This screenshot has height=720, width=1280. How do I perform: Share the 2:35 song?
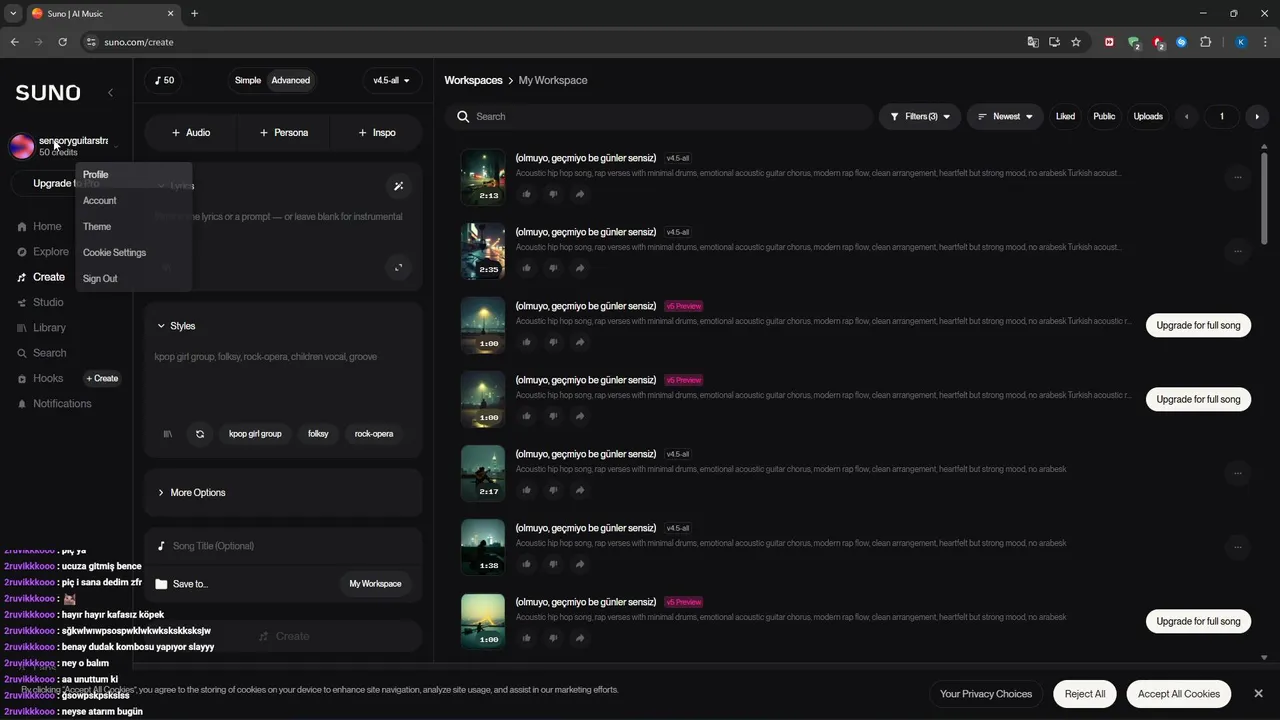click(x=580, y=268)
